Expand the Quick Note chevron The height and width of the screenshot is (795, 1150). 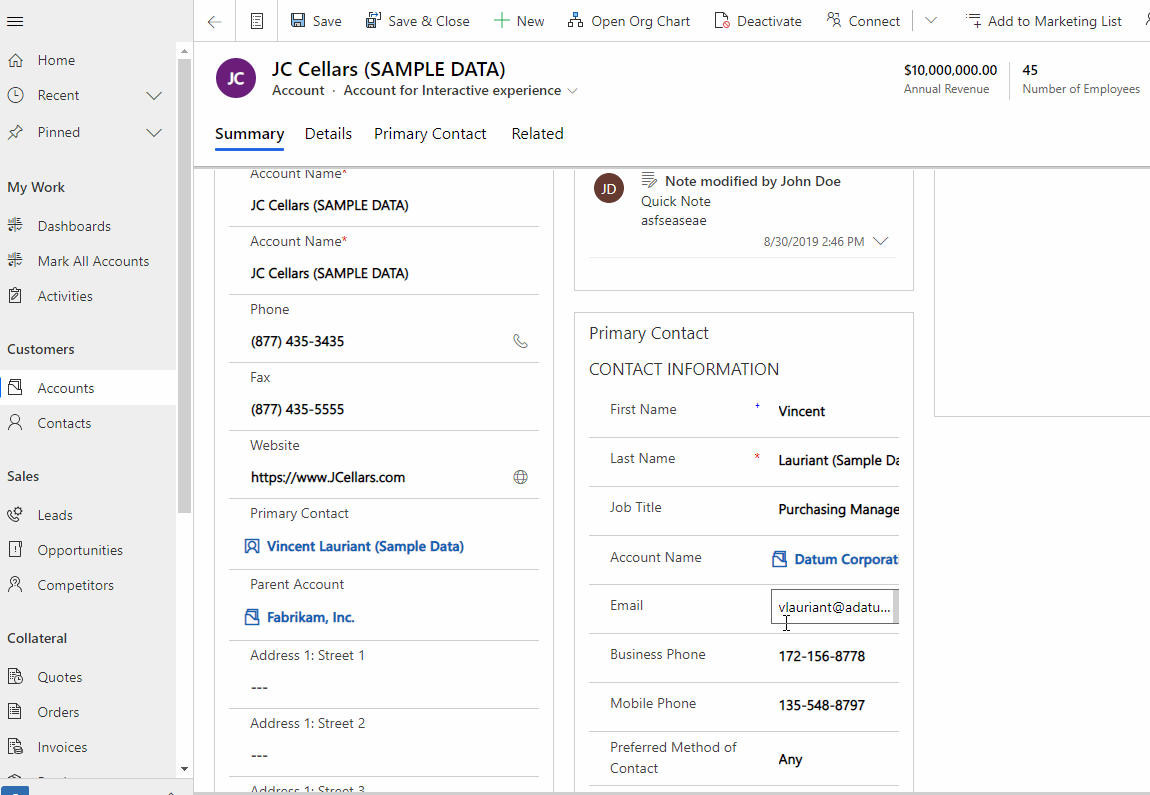[x=880, y=241]
